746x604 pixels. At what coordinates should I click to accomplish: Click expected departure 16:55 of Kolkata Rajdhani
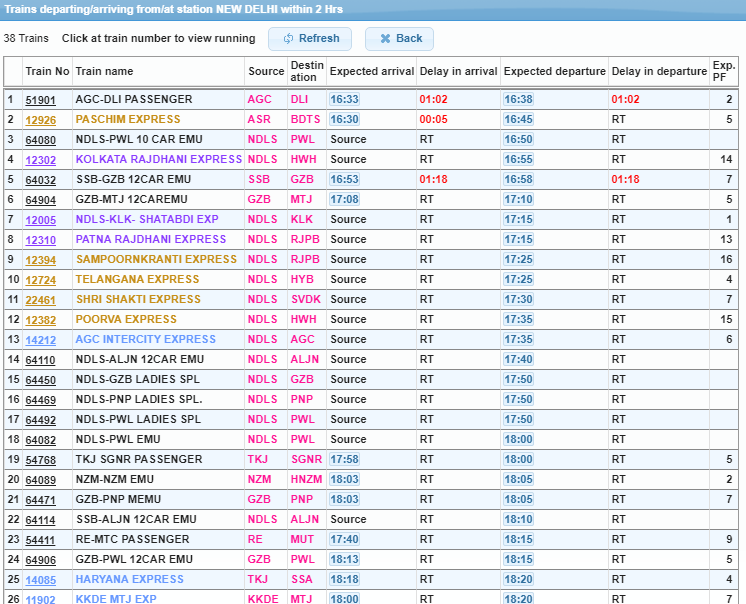[x=519, y=159]
